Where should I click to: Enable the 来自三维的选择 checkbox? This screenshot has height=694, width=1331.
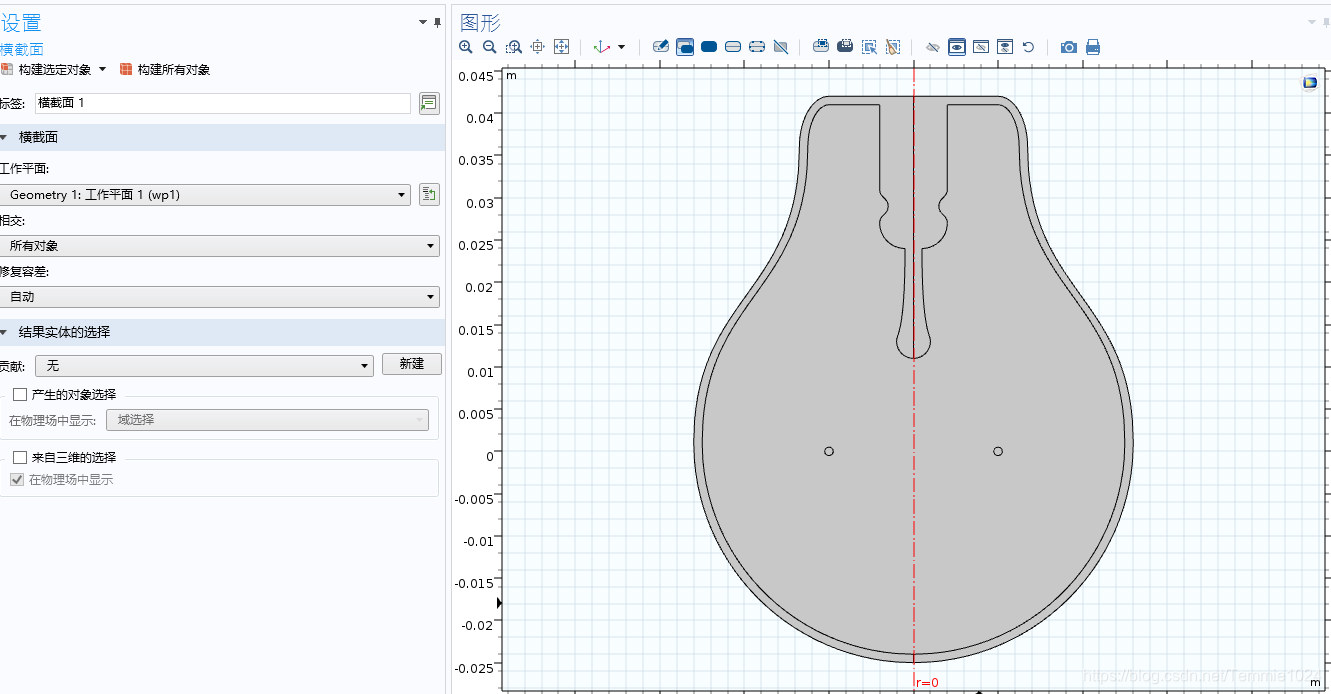[20, 457]
